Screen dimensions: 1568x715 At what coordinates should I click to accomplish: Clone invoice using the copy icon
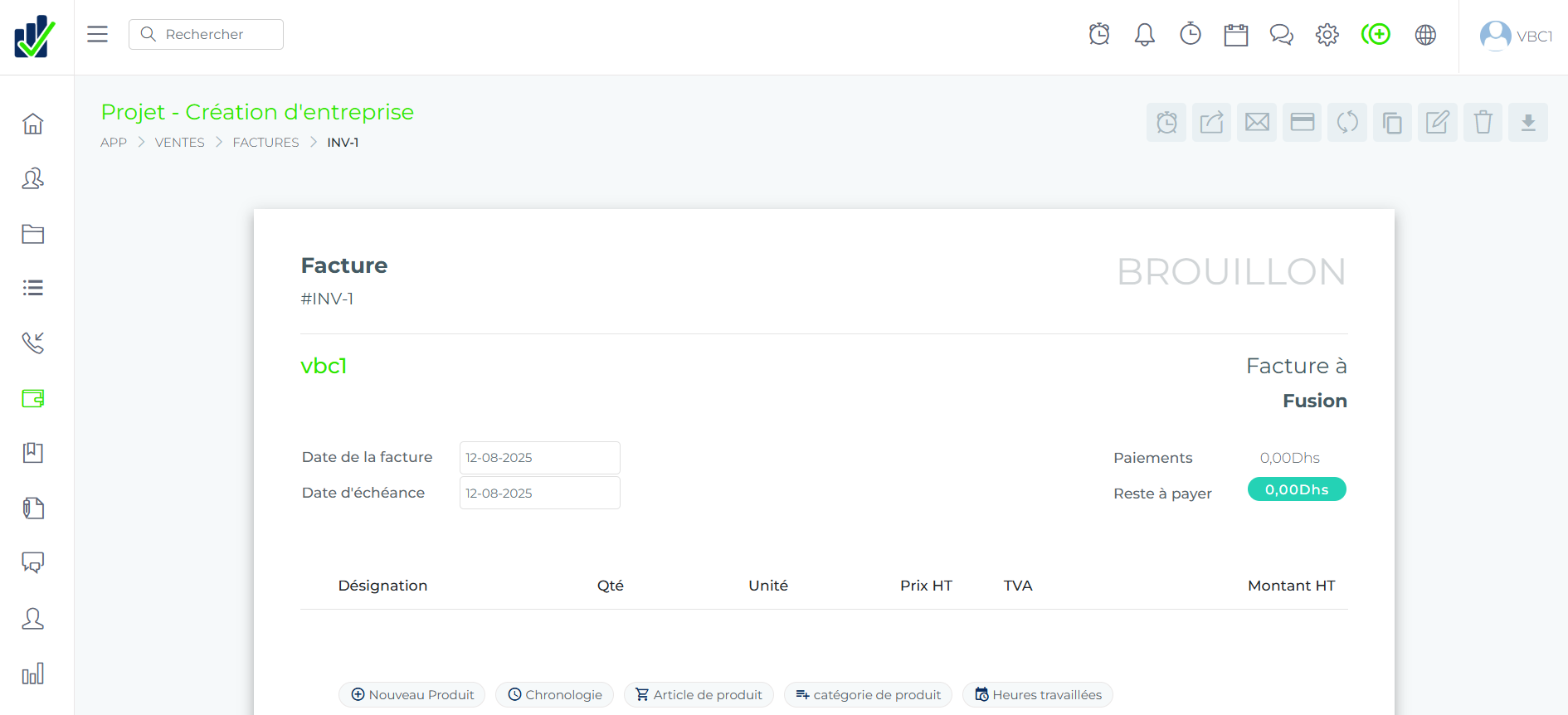pyautogui.click(x=1392, y=123)
